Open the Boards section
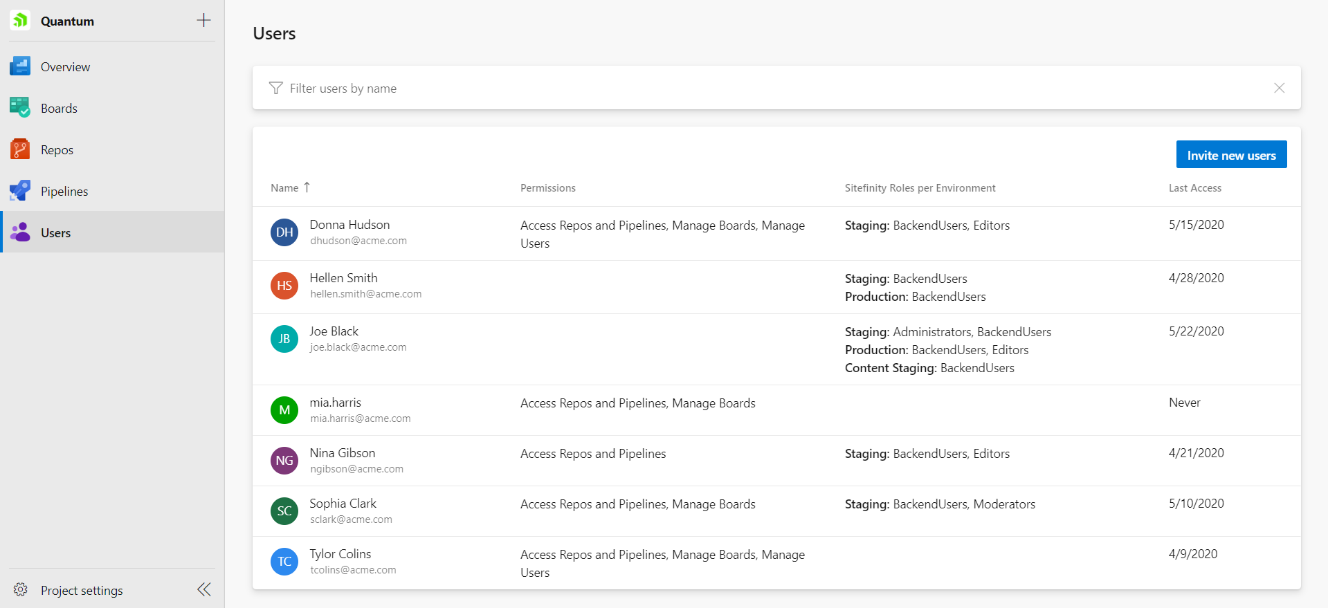The height and width of the screenshot is (608, 1328). pos(59,108)
